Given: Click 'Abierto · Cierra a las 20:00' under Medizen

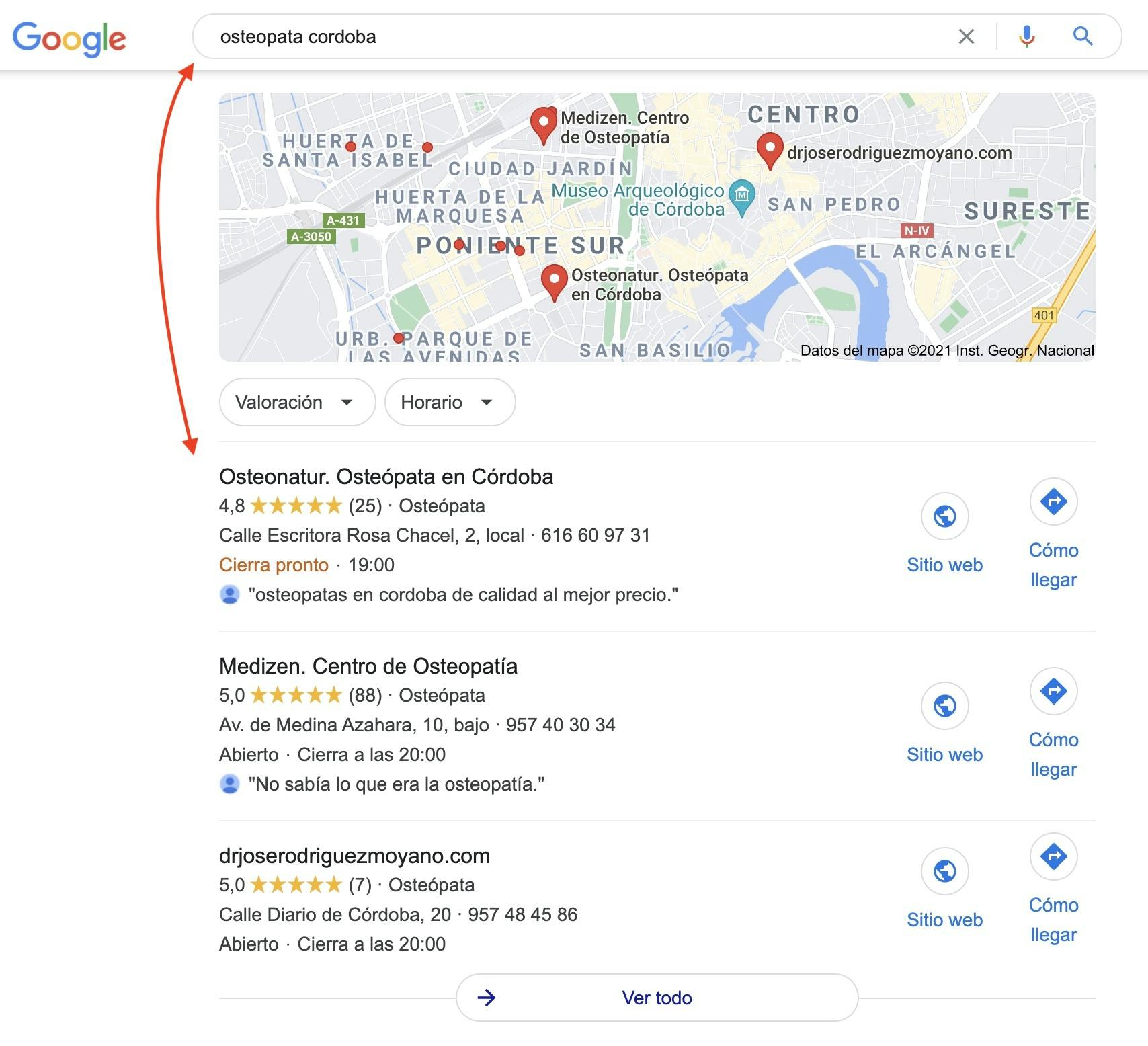Looking at the screenshot, I should 332,754.
